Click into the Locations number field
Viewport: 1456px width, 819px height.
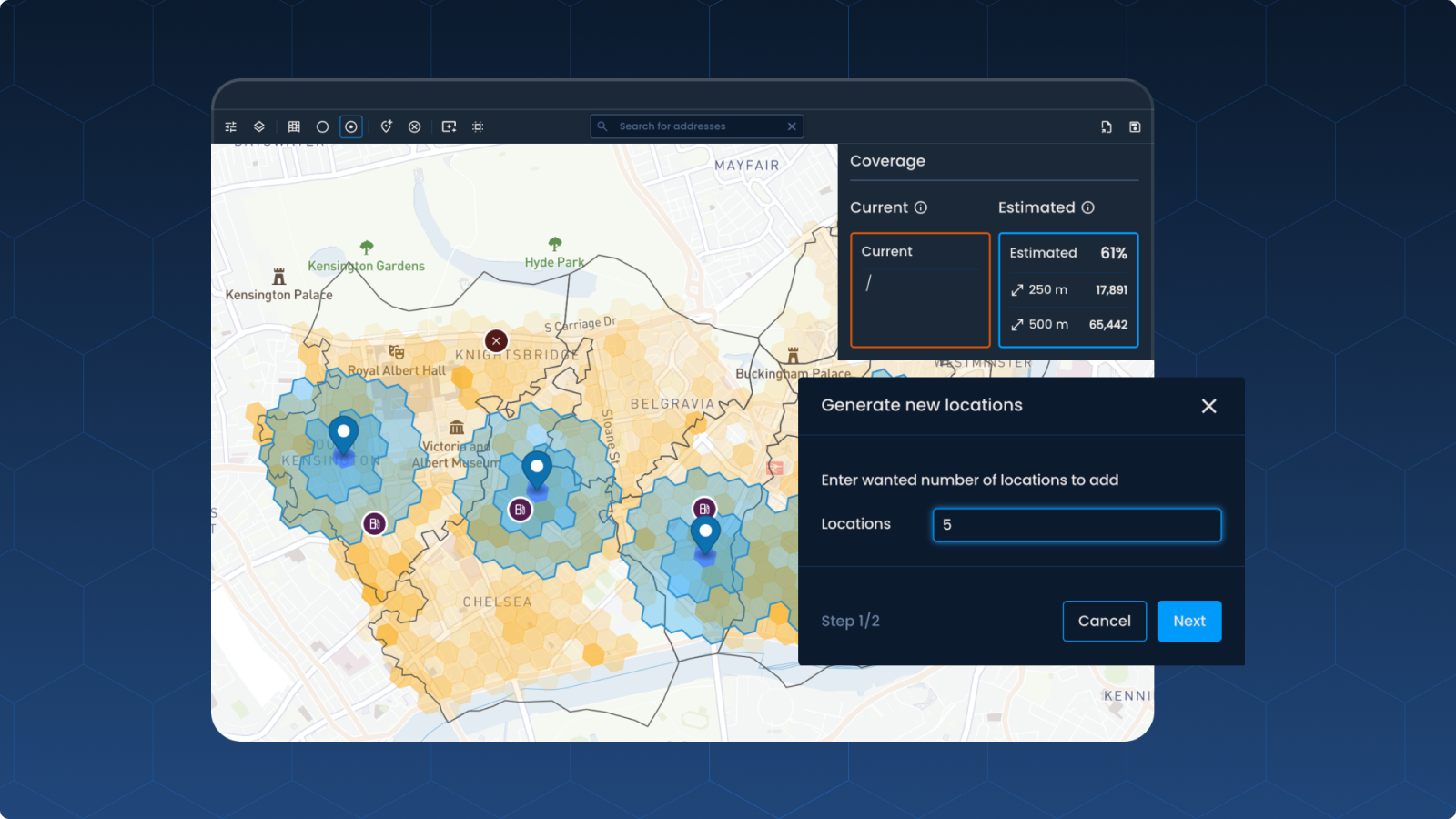point(1077,525)
